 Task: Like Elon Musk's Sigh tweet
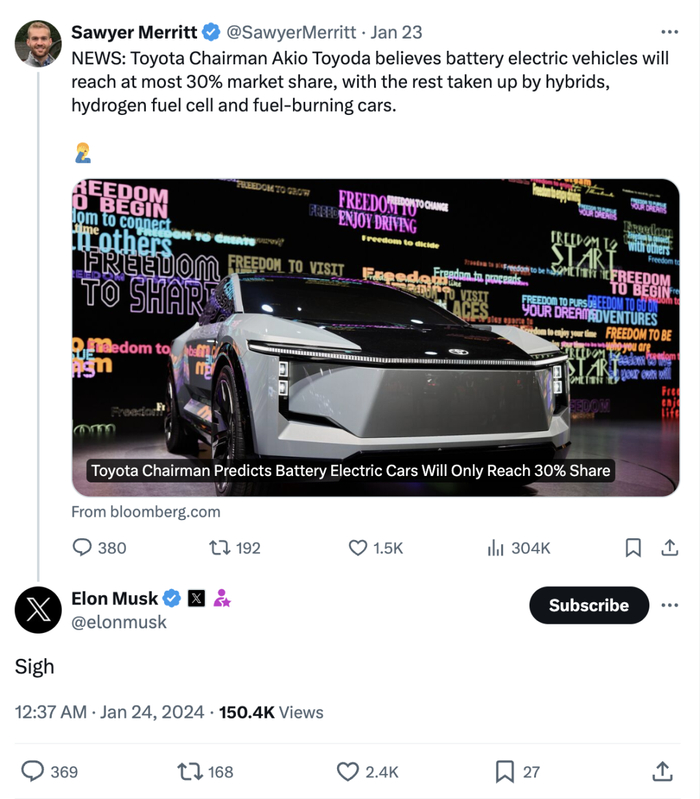click(x=348, y=771)
